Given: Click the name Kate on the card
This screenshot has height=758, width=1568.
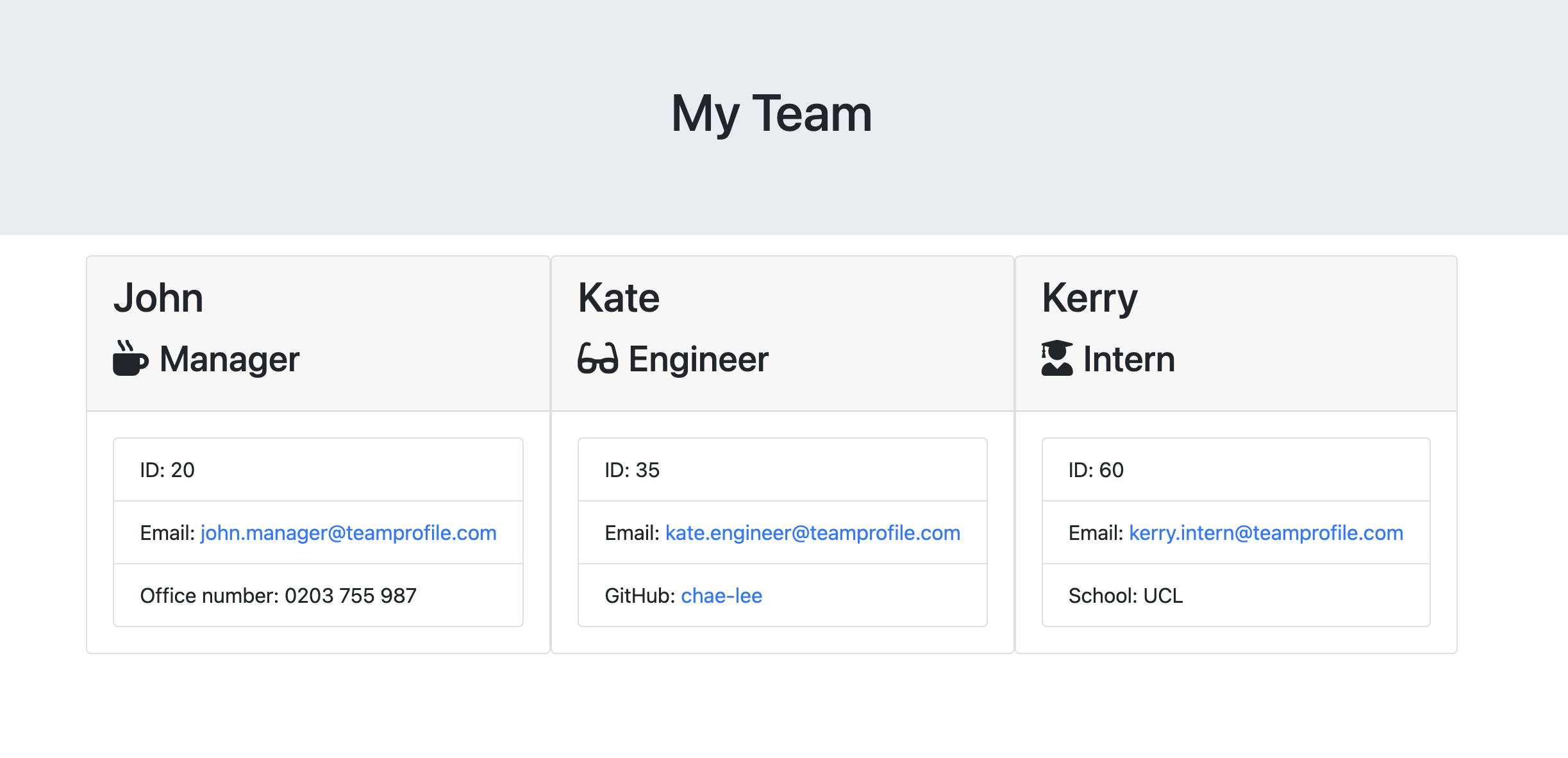Looking at the screenshot, I should 619,298.
